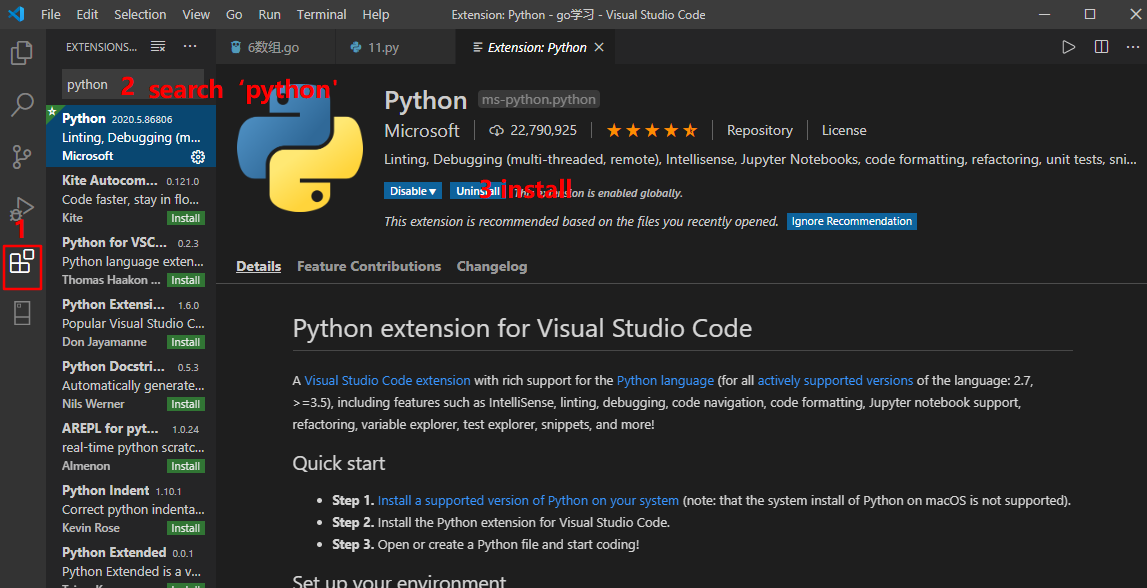Open Run and Debug view icon
The image size is (1147, 588).
[x=22, y=210]
